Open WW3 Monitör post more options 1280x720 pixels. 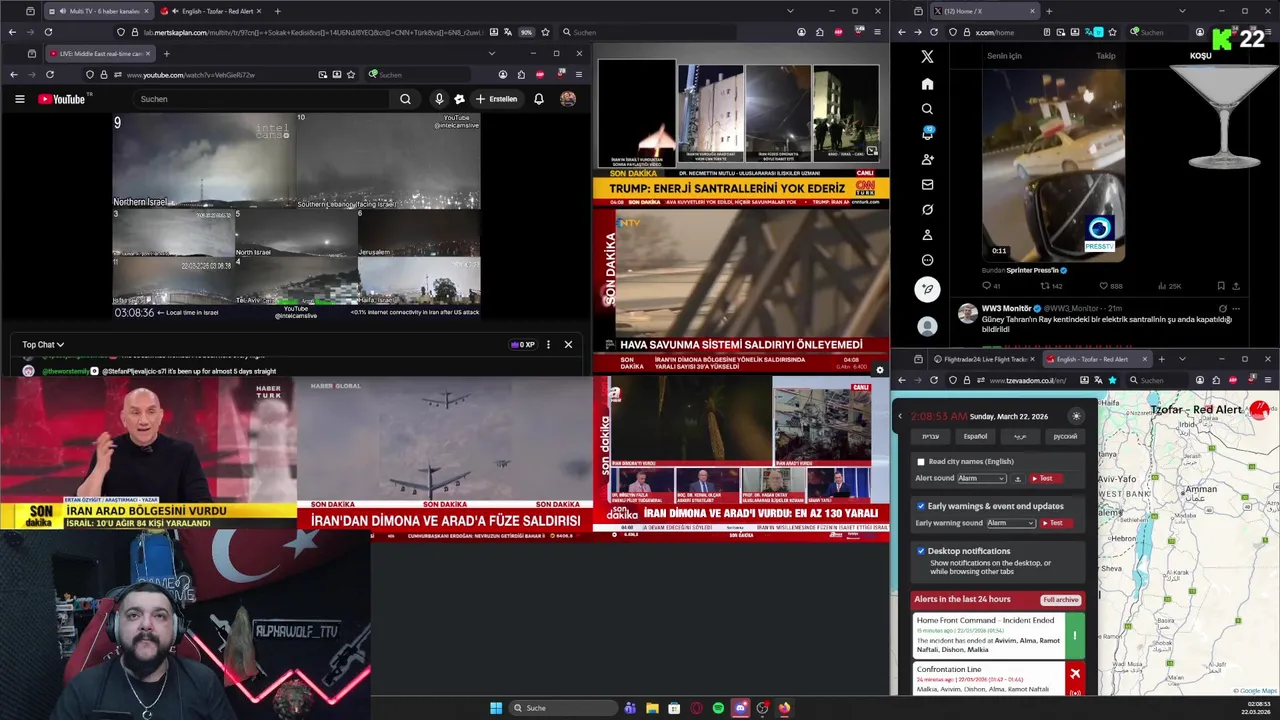tap(1237, 308)
